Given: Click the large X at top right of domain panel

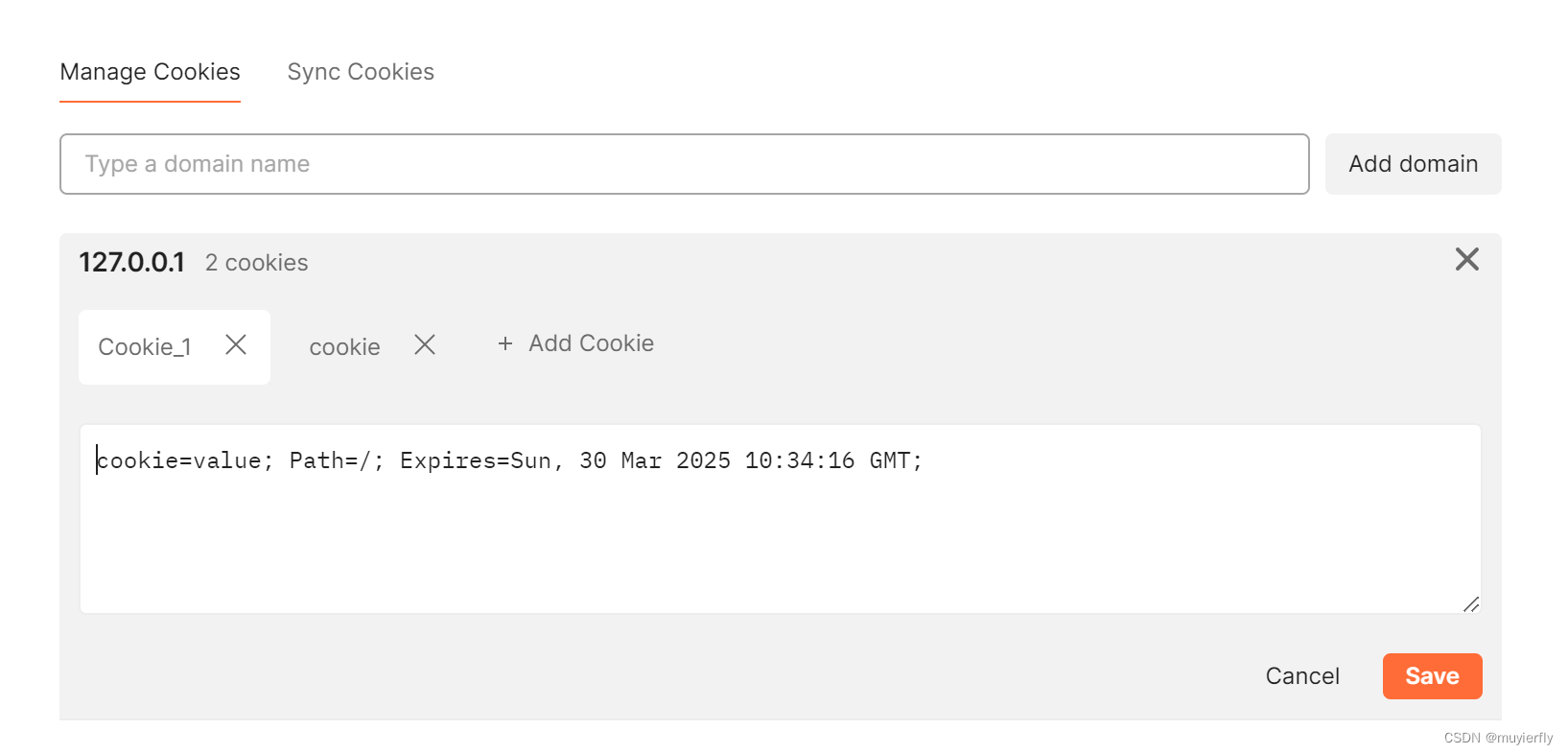Looking at the screenshot, I should pos(1466,259).
